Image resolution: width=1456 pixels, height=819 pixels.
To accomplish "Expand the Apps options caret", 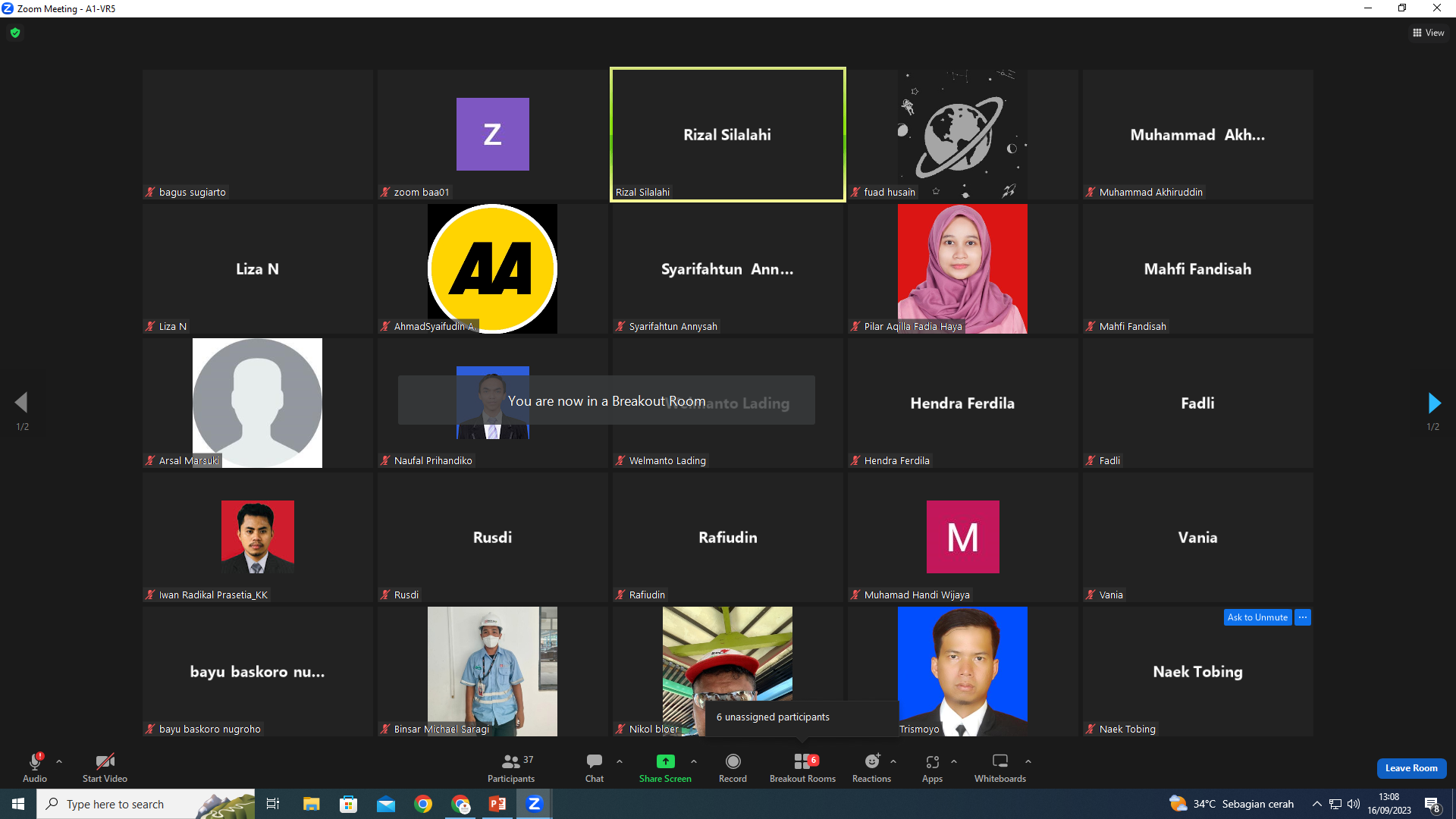I will click(x=954, y=761).
